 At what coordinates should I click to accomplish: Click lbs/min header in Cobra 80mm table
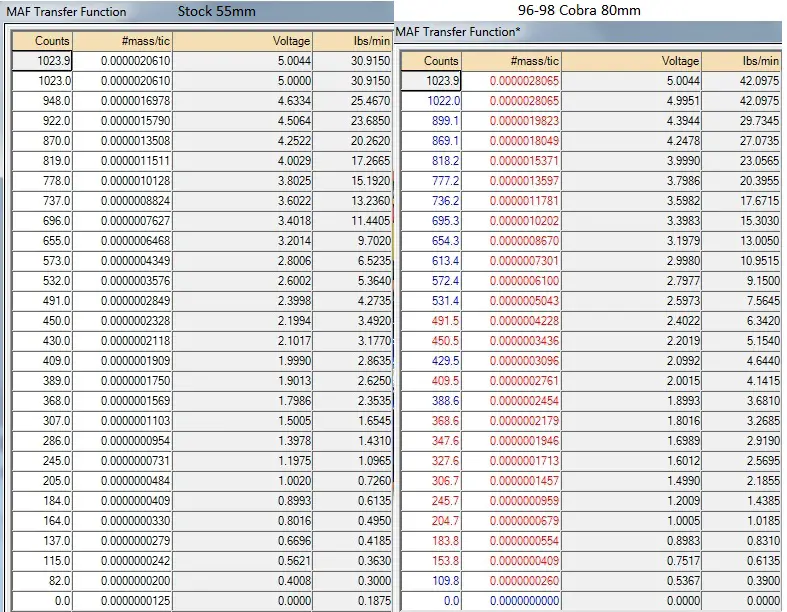coord(741,61)
